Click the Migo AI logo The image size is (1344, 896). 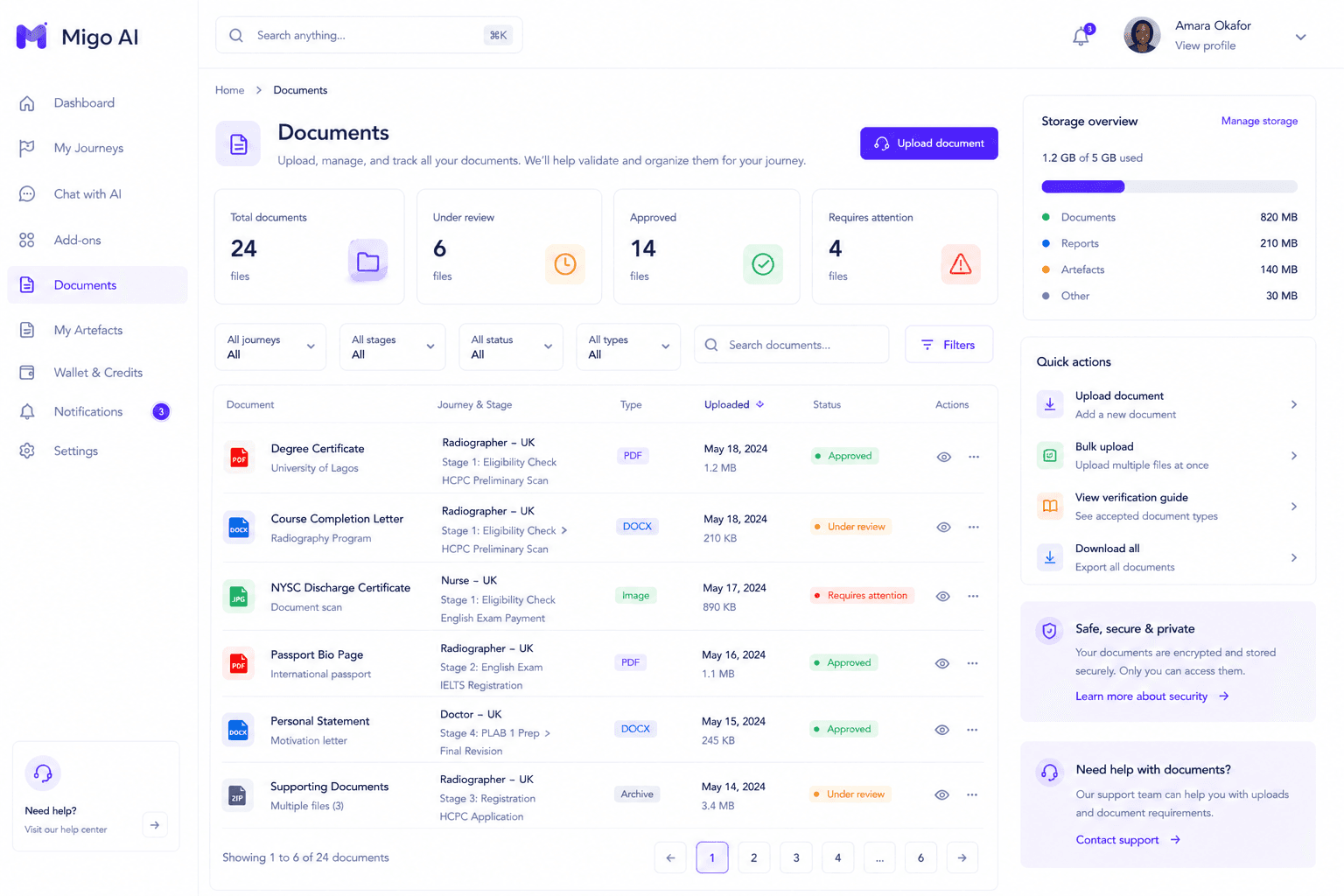[77, 37]
